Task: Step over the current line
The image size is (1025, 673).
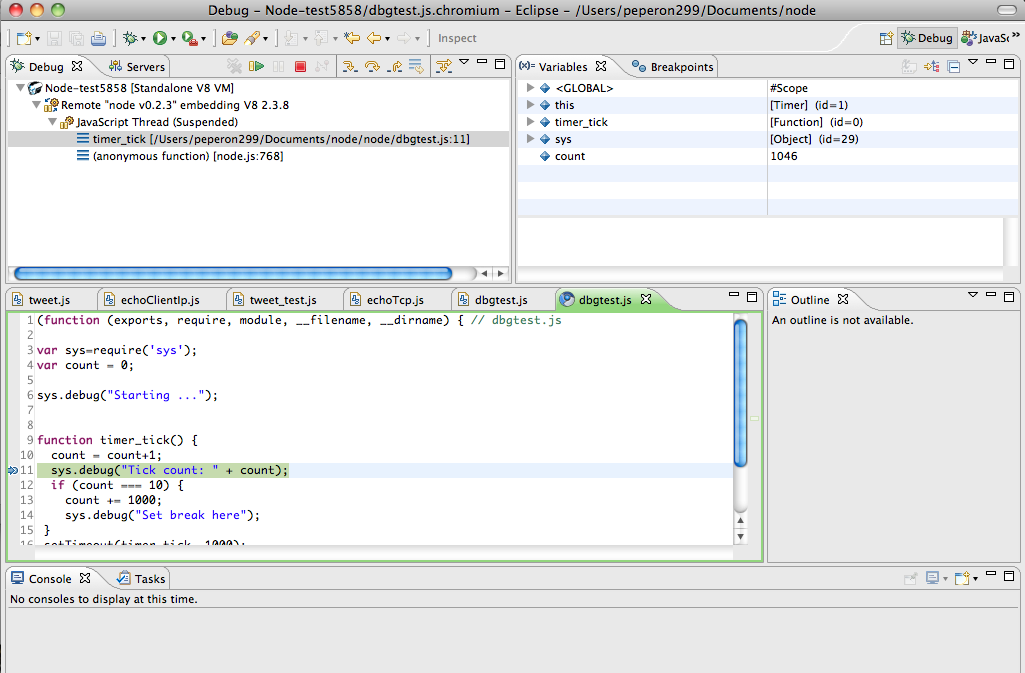Action: click(374, 64)
